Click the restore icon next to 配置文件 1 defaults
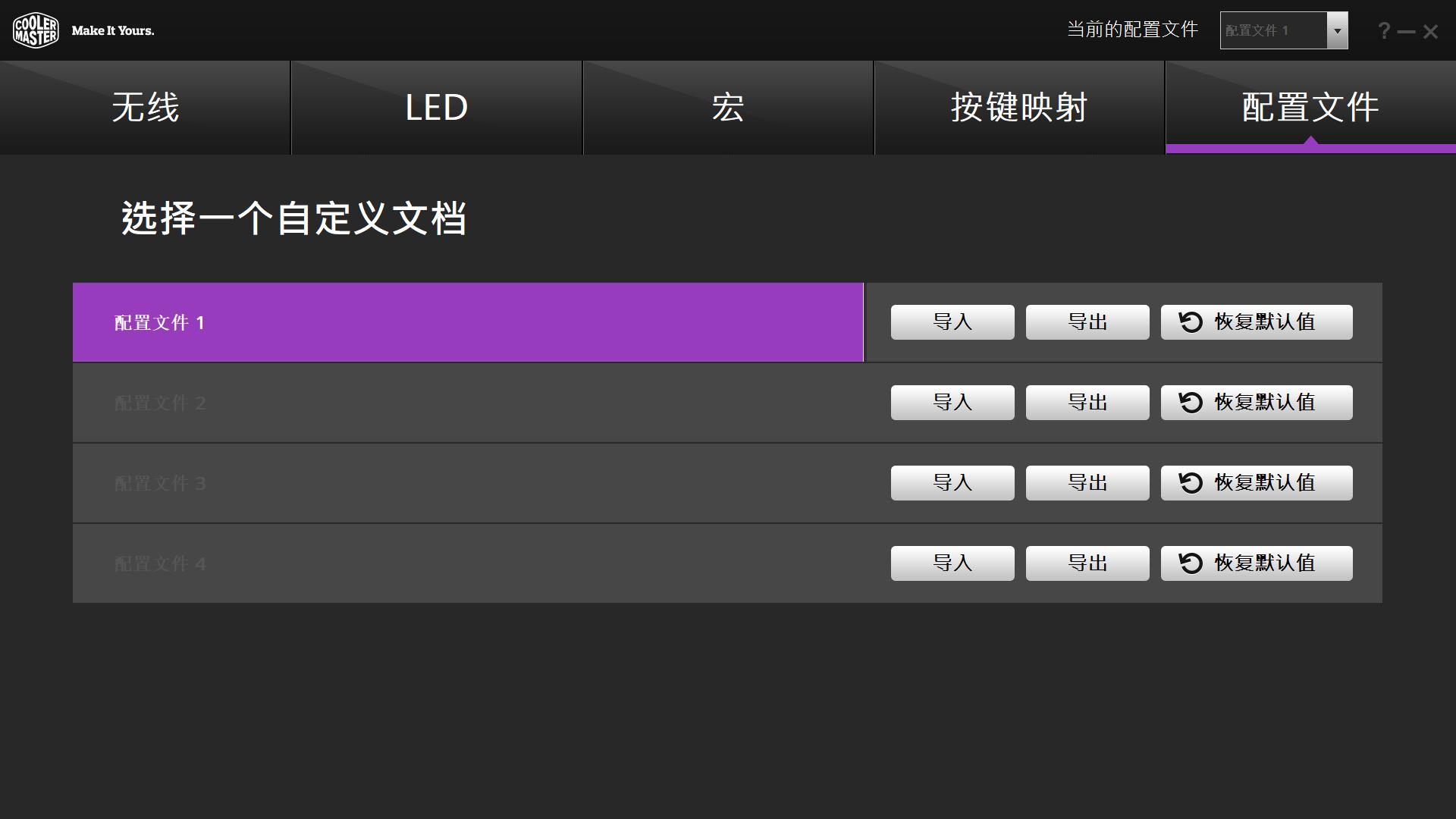This screenshot has width=1456, height=819. 1189,322
